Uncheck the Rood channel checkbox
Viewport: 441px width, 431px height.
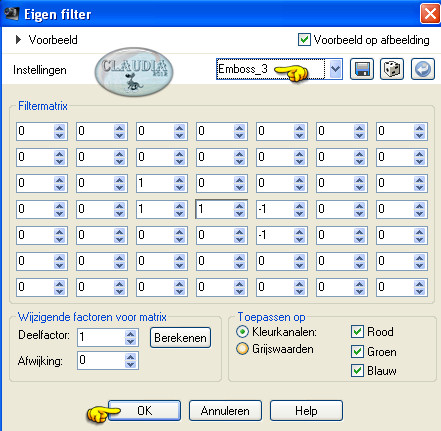coord(357,332)
